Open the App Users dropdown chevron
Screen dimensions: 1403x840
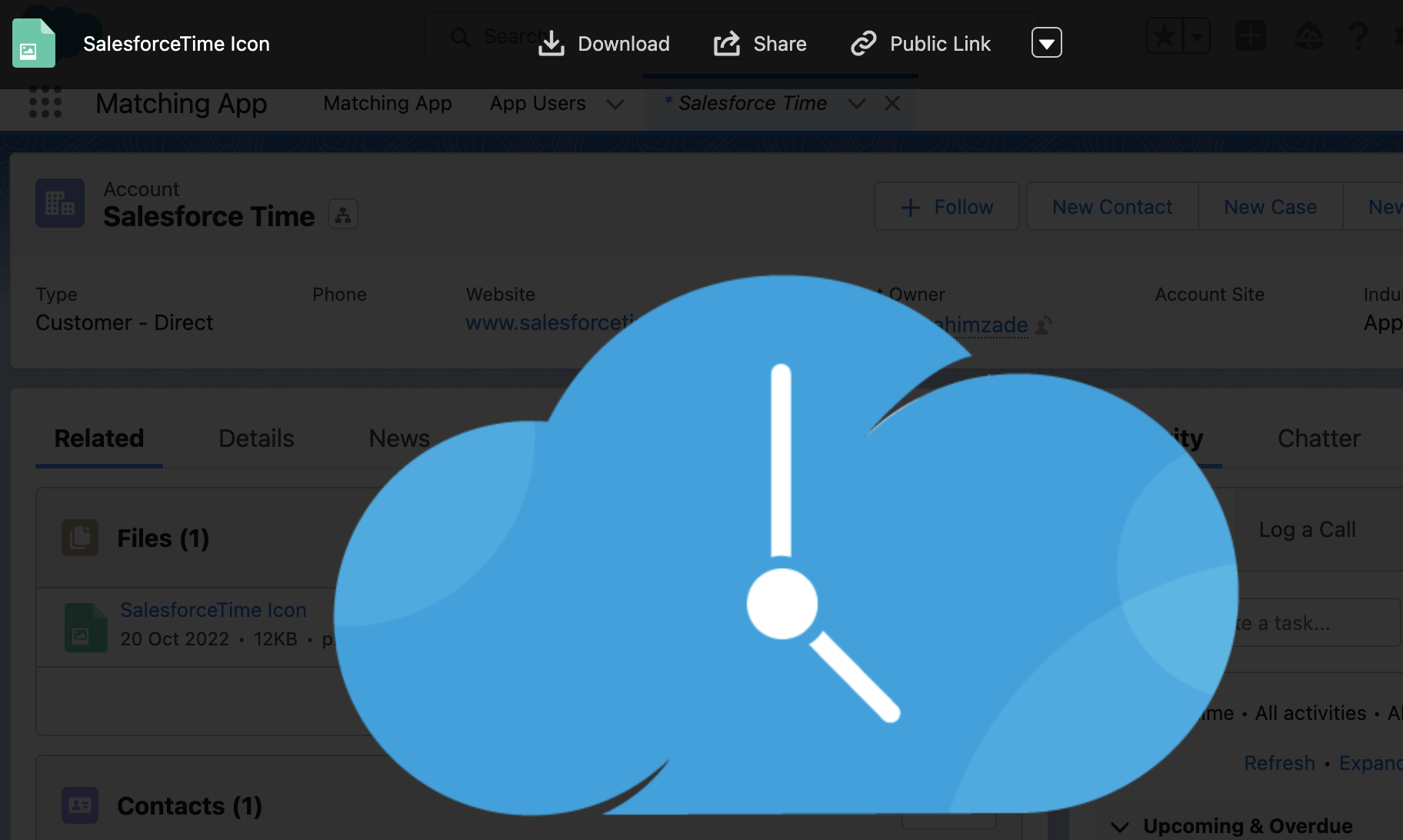615,104
